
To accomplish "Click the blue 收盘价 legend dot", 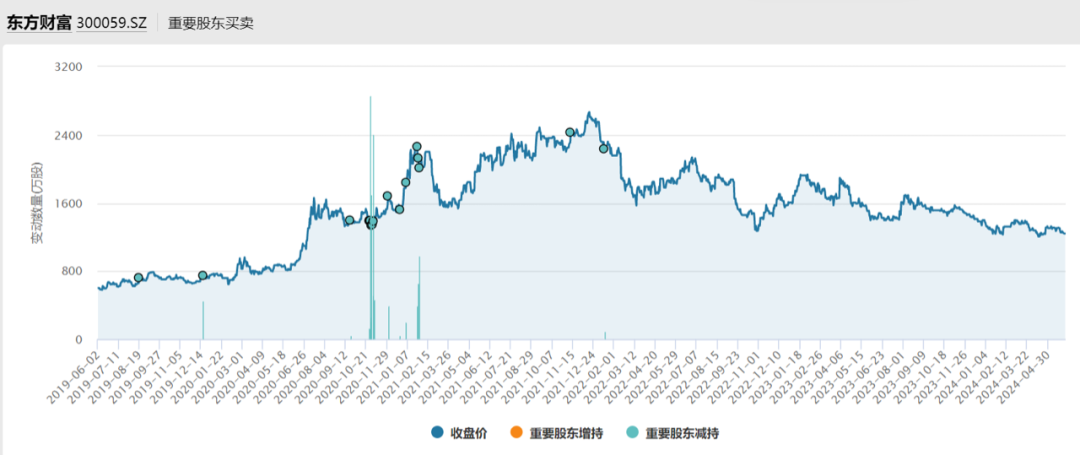I will tap(437, 433).
